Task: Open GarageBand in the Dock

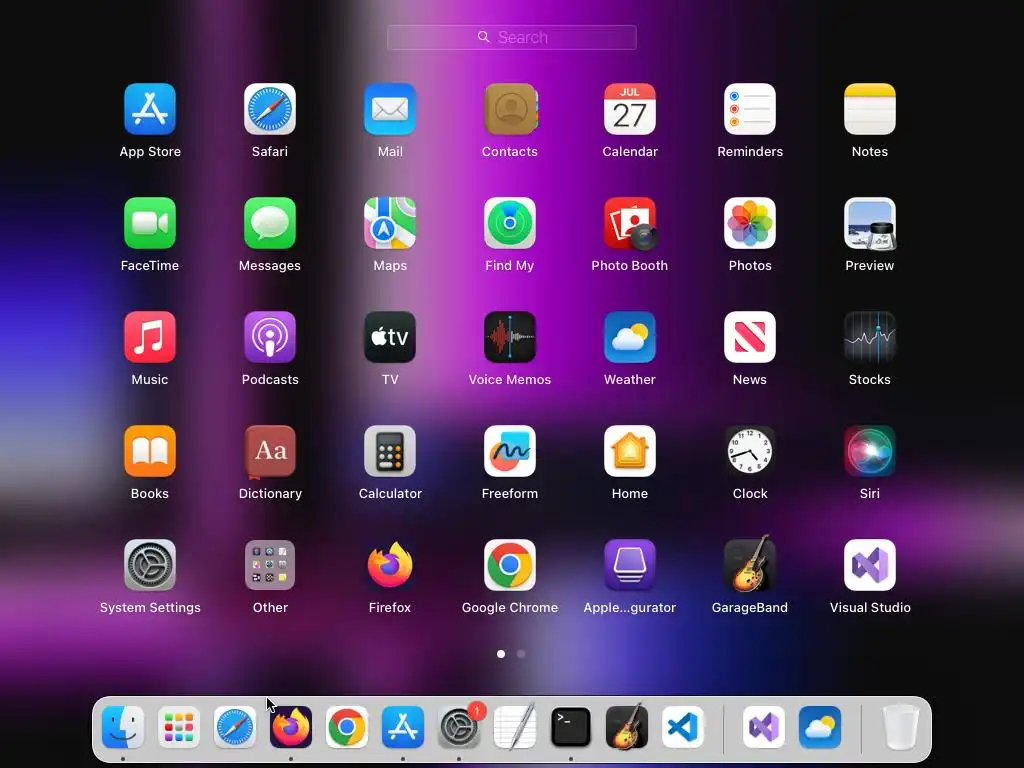Action: (x=627, y=726)
